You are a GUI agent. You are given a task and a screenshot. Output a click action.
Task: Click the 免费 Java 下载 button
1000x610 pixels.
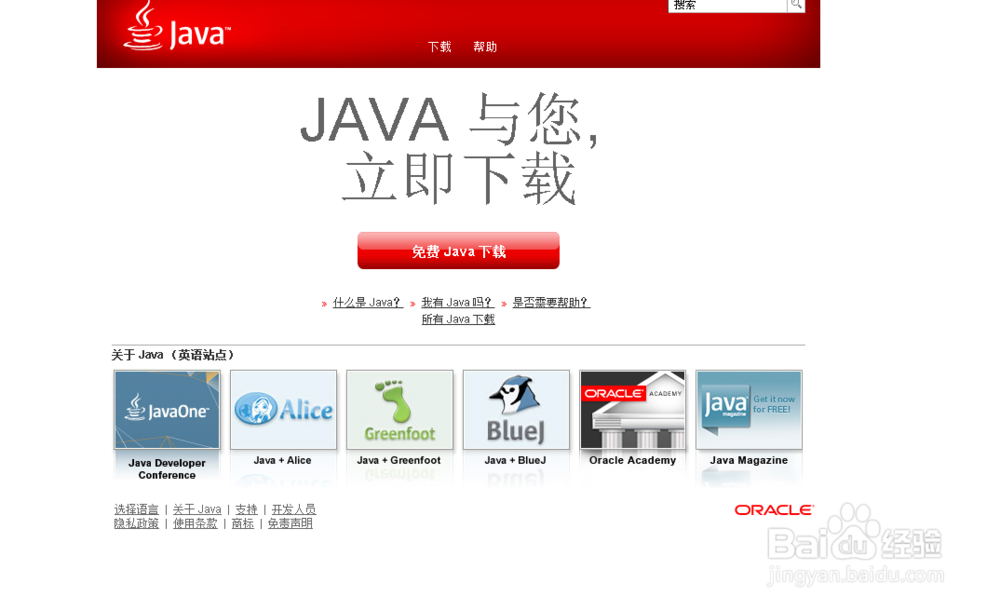coord(458,250)
